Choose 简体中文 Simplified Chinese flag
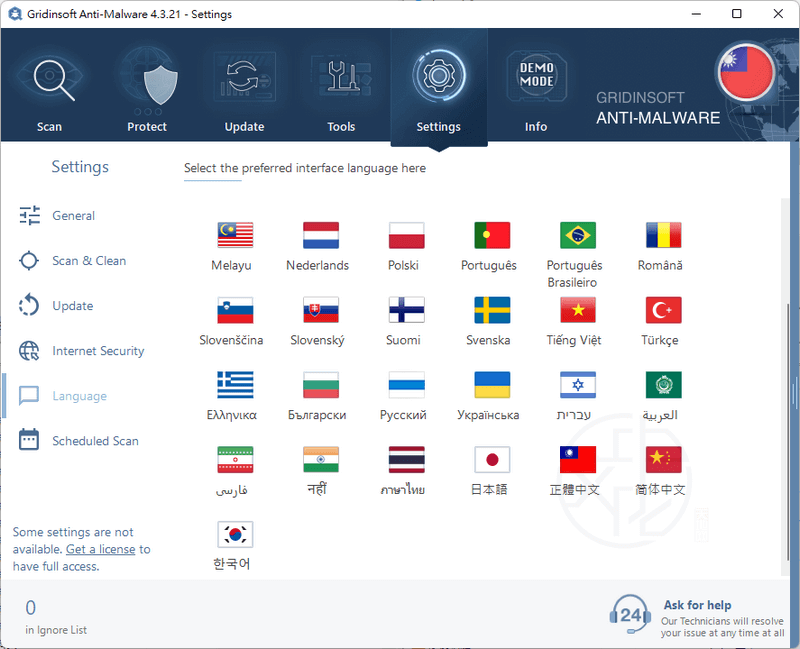The image size is (800, 649). pyautogui.click(x=664, y=460)
